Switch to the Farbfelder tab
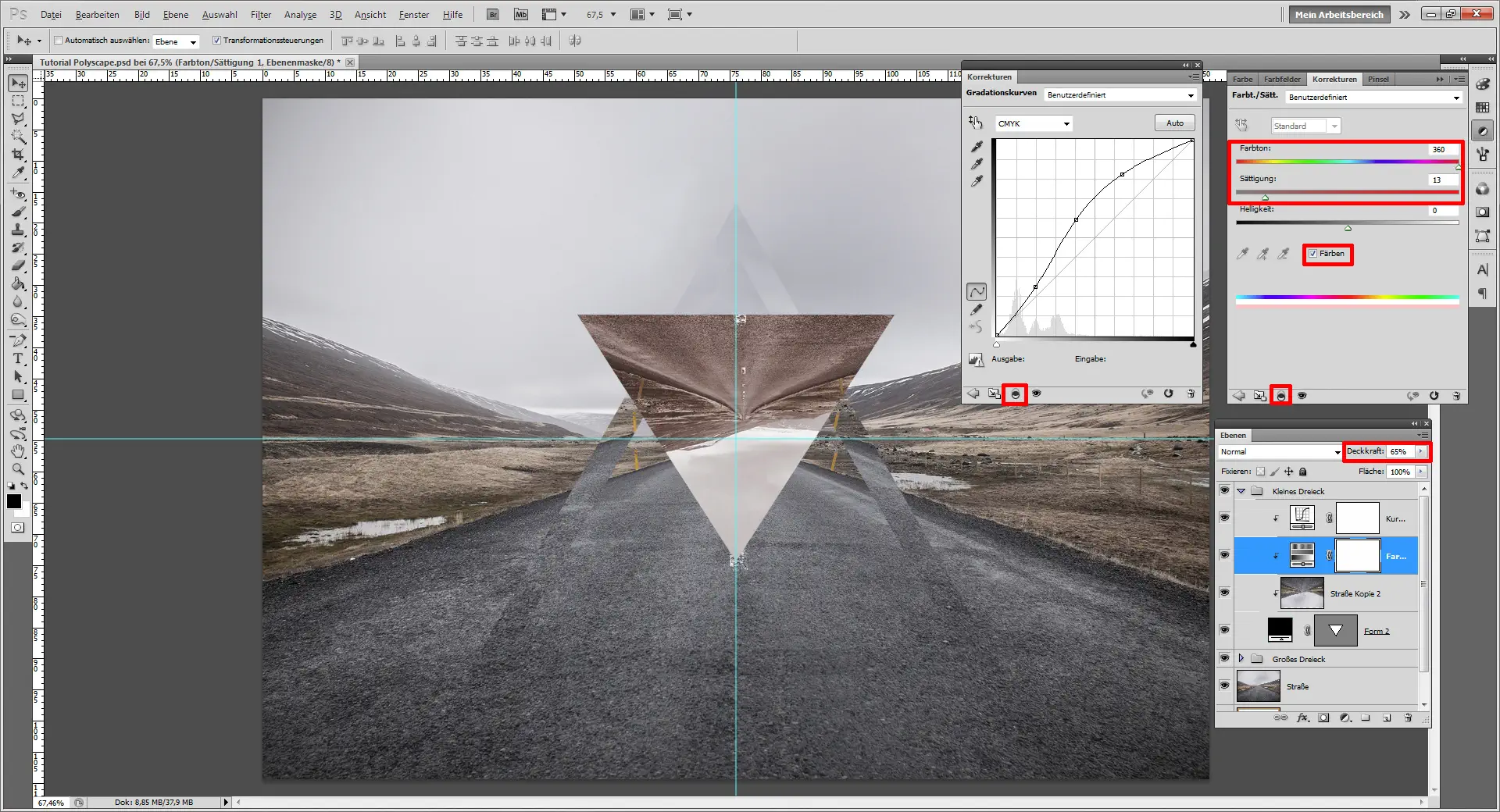Viewport: 1500px width, 812px height. click(1282, 79)
